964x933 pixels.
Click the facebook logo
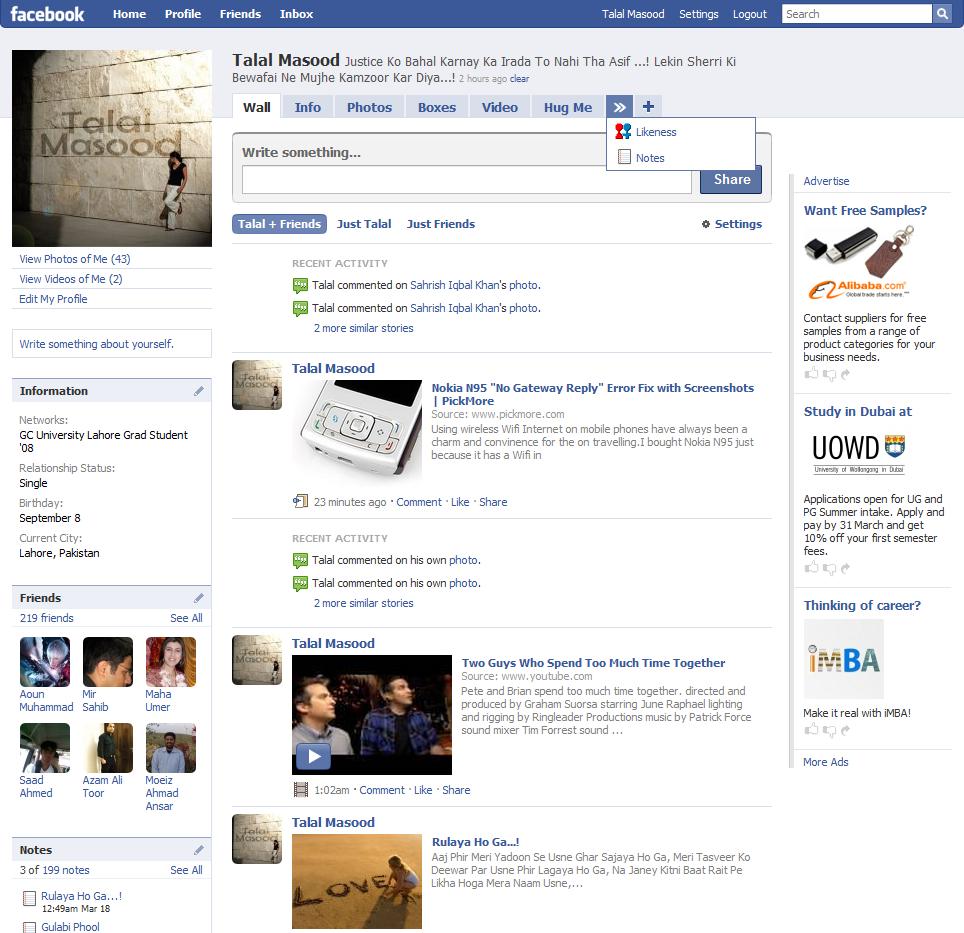[x=47, y=14]
